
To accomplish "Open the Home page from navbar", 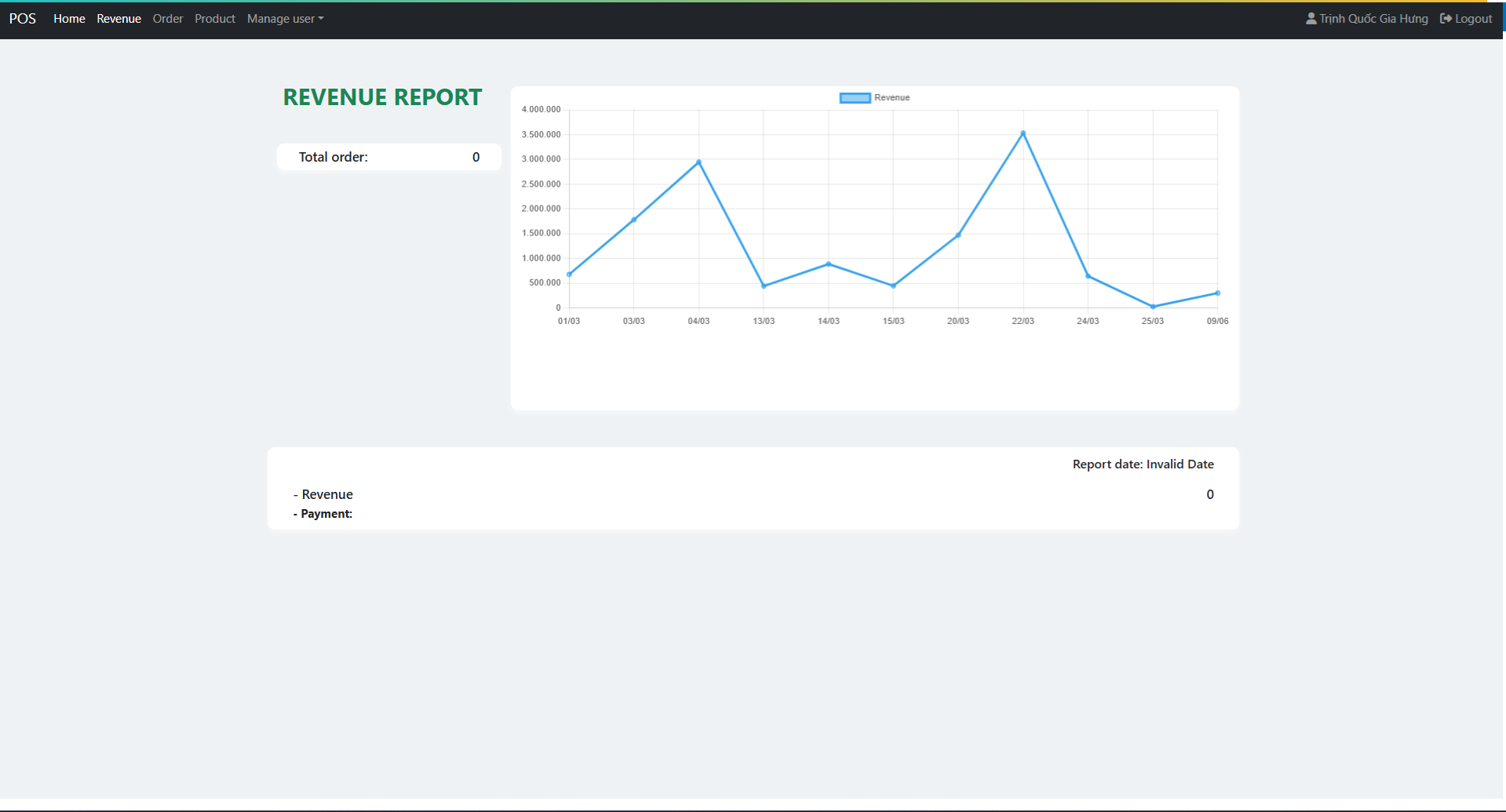I will pos(69,19).
